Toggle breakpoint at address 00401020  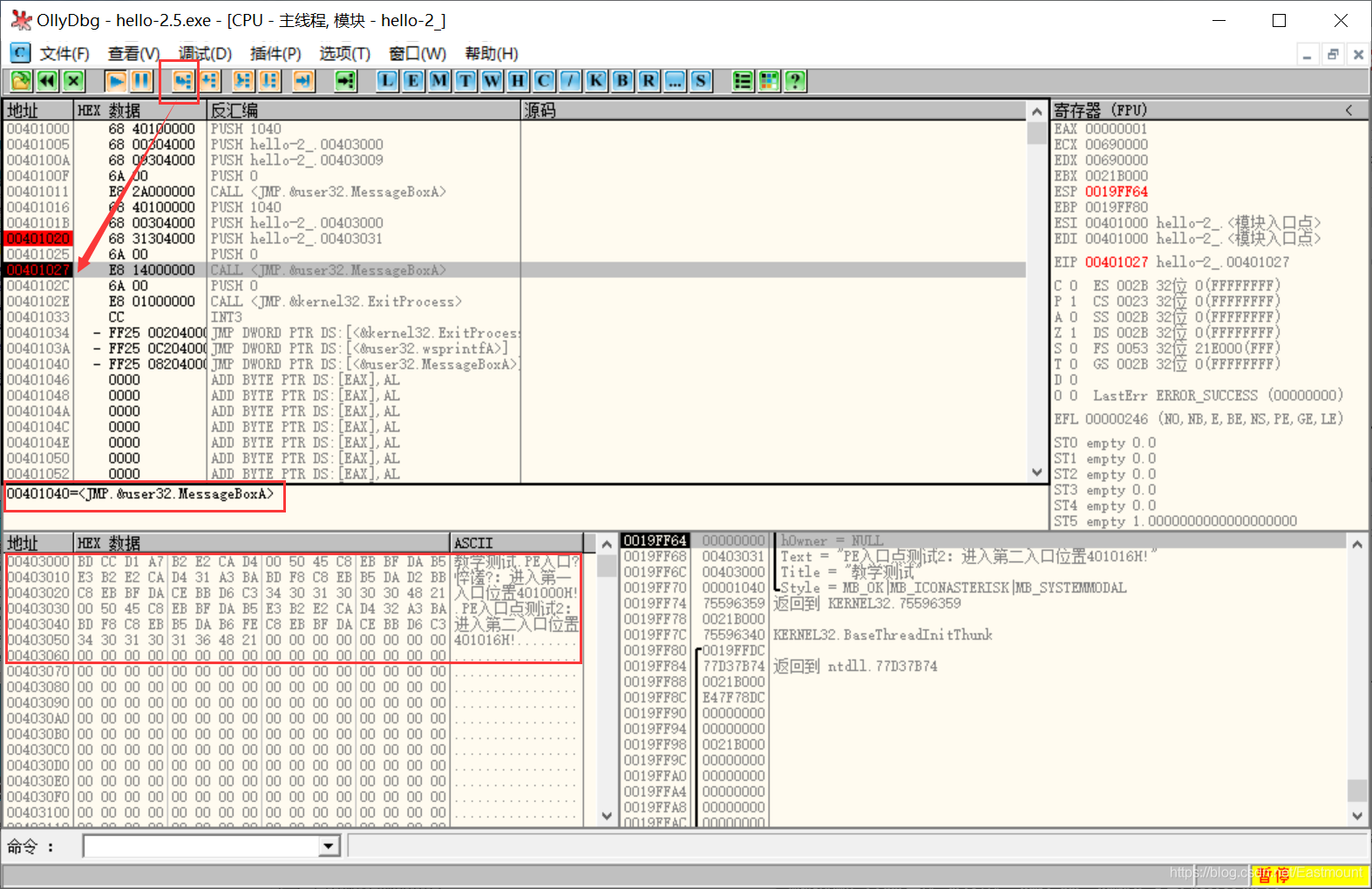pos(37,239)
